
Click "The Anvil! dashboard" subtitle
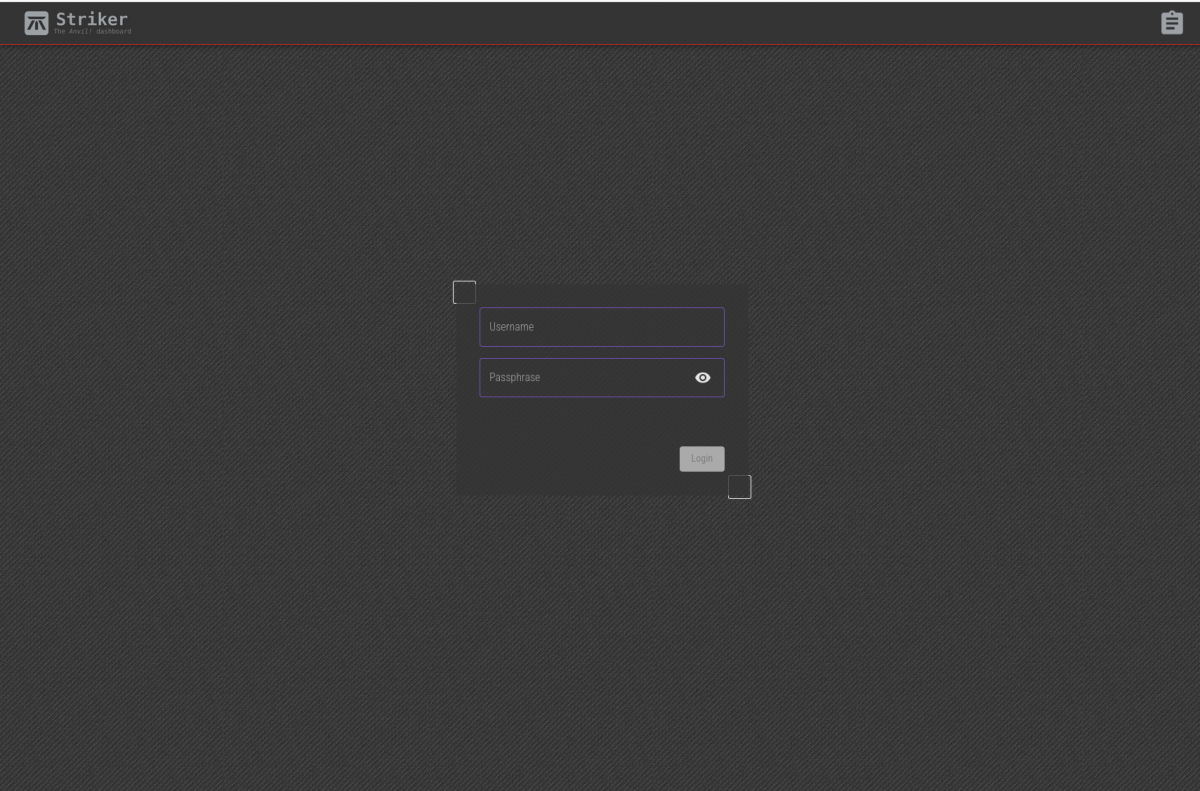click(x=92, y=32)
